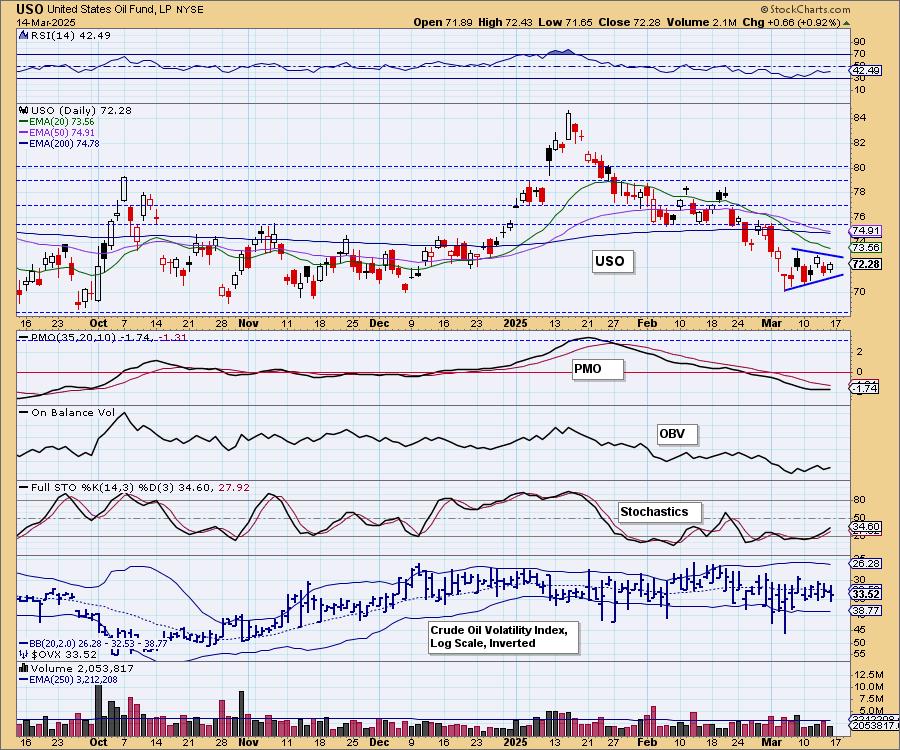900x750 pixels.
Task: Click the Low 71.65 value
Action: (565, 22)
